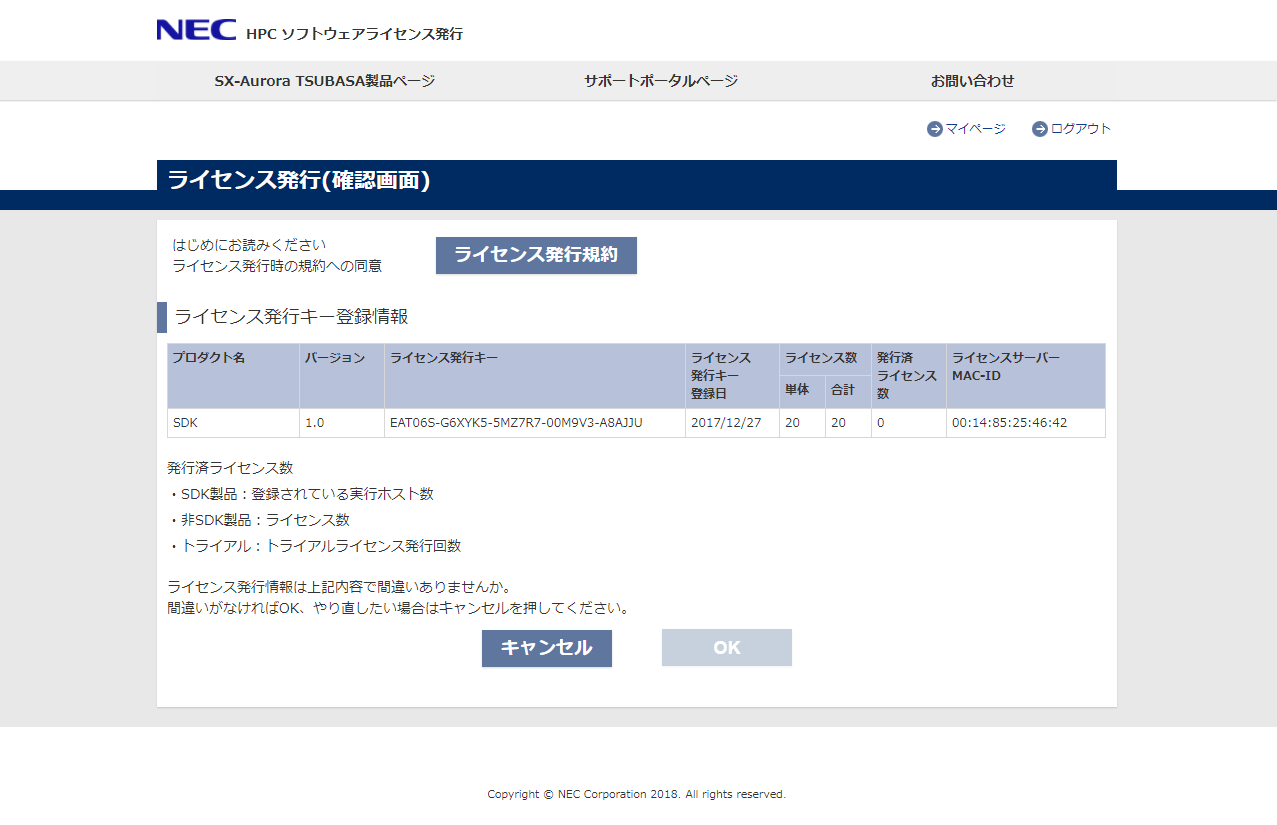
Task: Click the instruction line mentioning キャンセルを押してください
Action: [399, 608]
